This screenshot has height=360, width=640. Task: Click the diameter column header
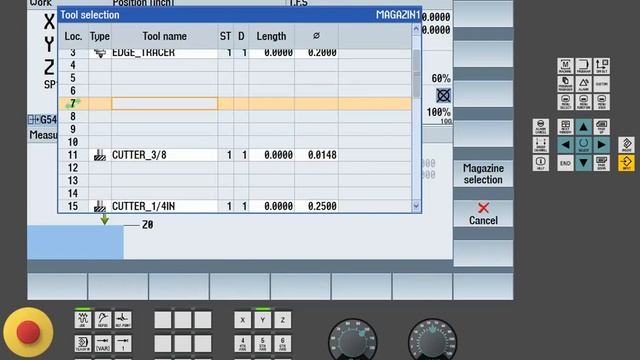316,36
